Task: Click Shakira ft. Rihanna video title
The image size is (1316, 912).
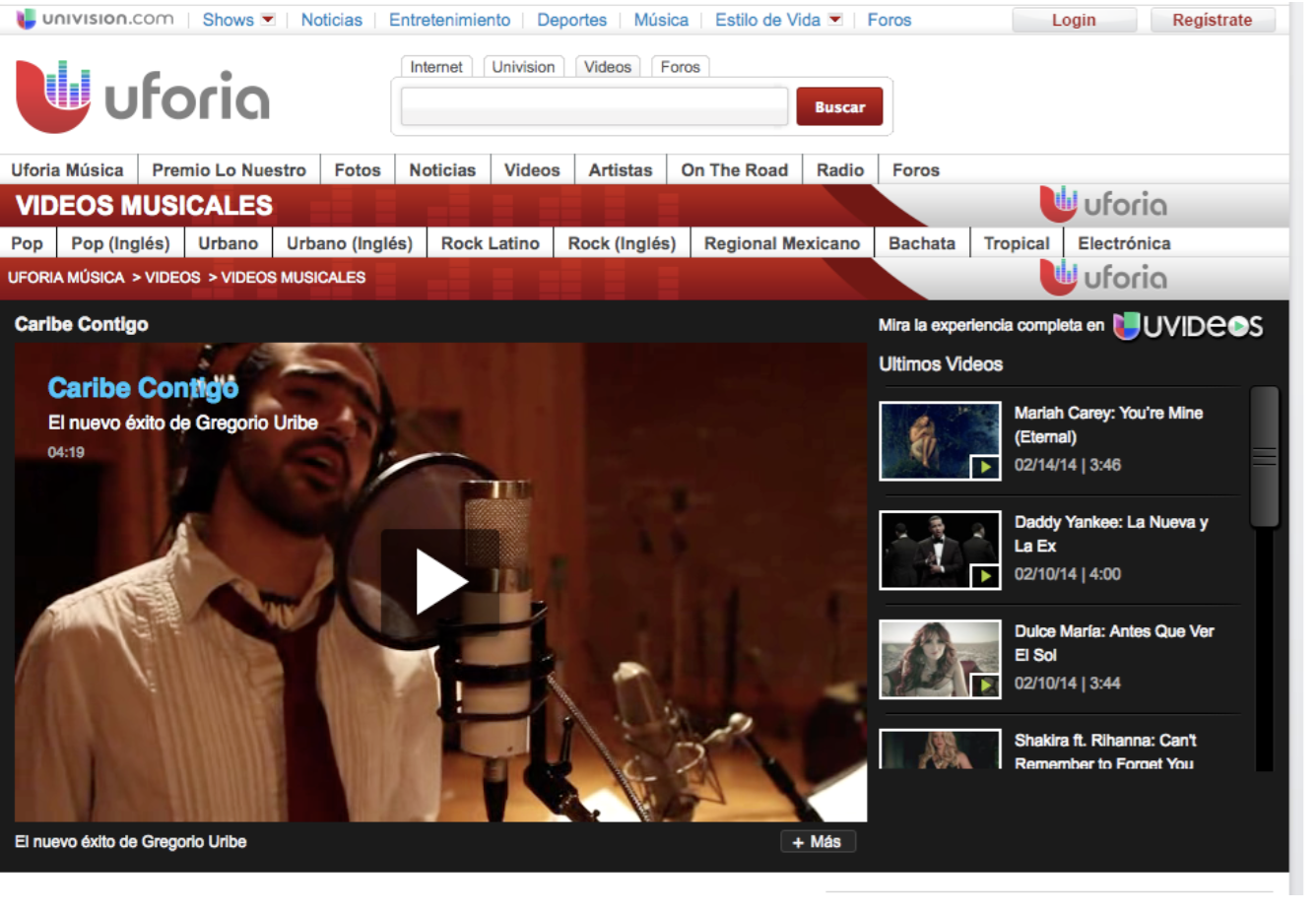Action: point(1105,751)
